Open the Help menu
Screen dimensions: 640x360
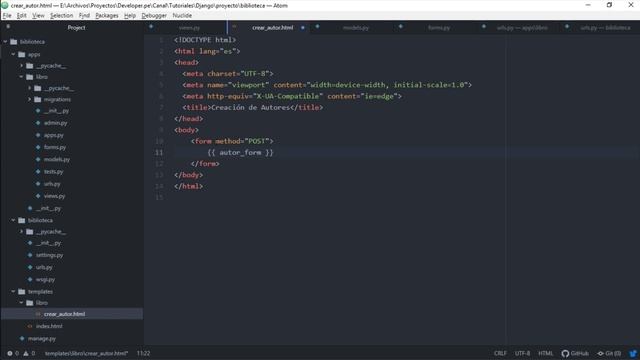tap(130, 16)
